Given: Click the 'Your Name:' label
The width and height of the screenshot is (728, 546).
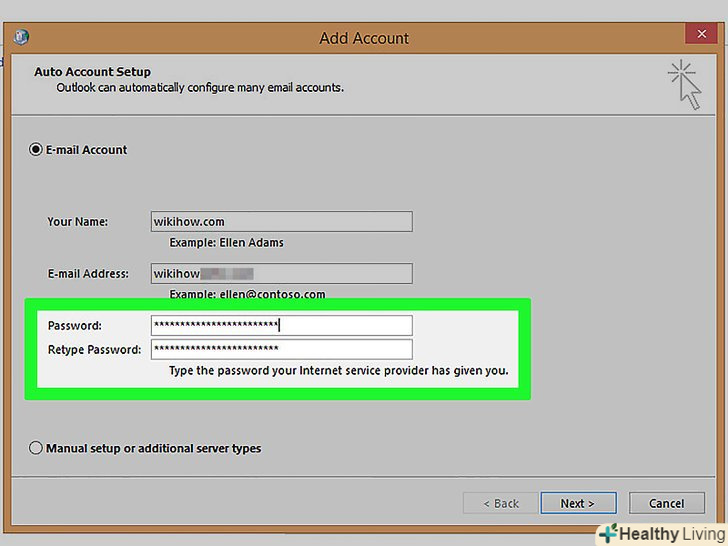Looking at the screenshot, I should coord(78,222).
